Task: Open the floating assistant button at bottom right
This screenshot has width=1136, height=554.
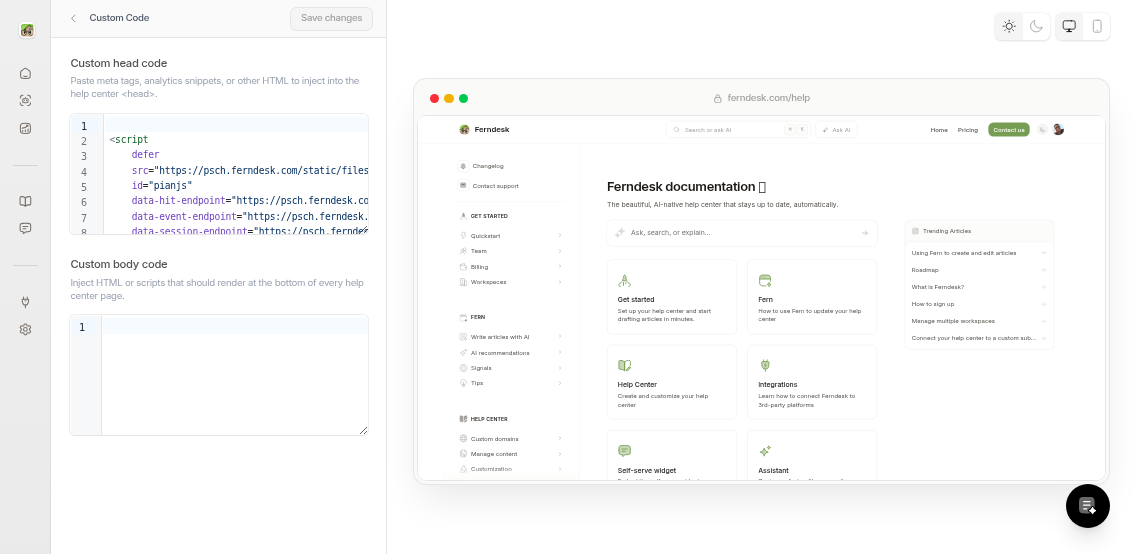Action: pyautogui.click(x=1087, y=506)
